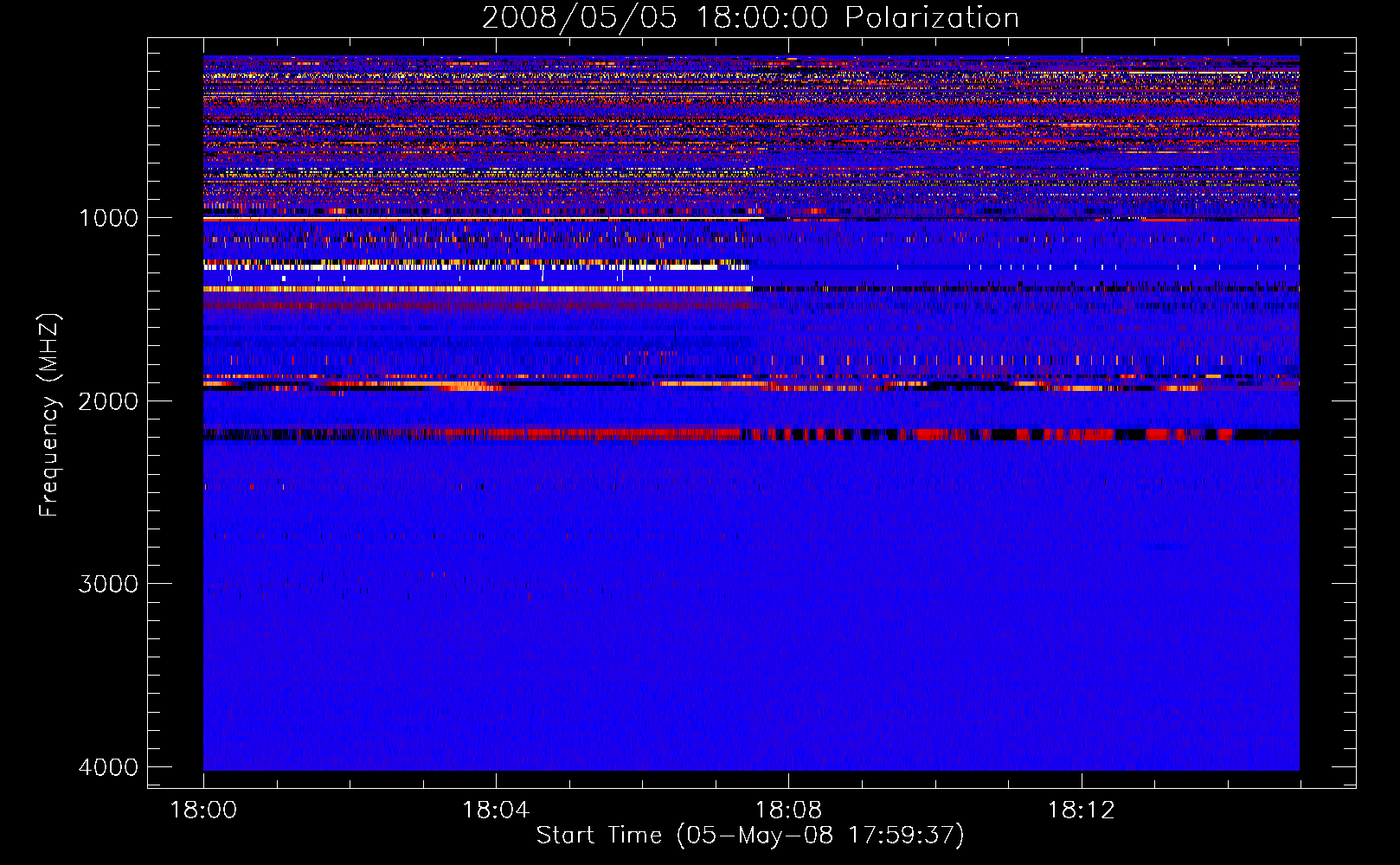Select the 18:12 time tick label

(x=1081, y=810)
